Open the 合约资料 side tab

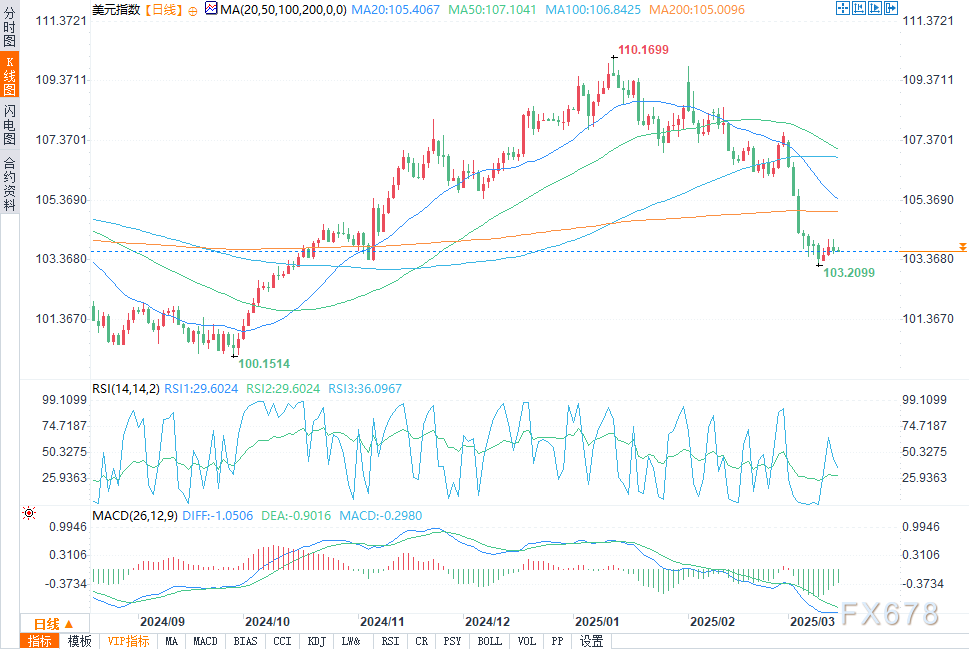pos(9,184)
